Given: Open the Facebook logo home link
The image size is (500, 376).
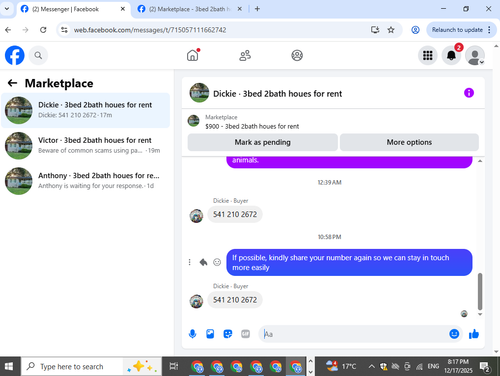Looking at the screenshot, I should [15, 55].
